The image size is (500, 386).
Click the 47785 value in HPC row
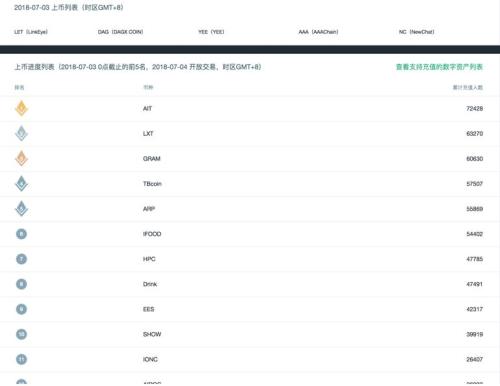[x=475, y=259]
